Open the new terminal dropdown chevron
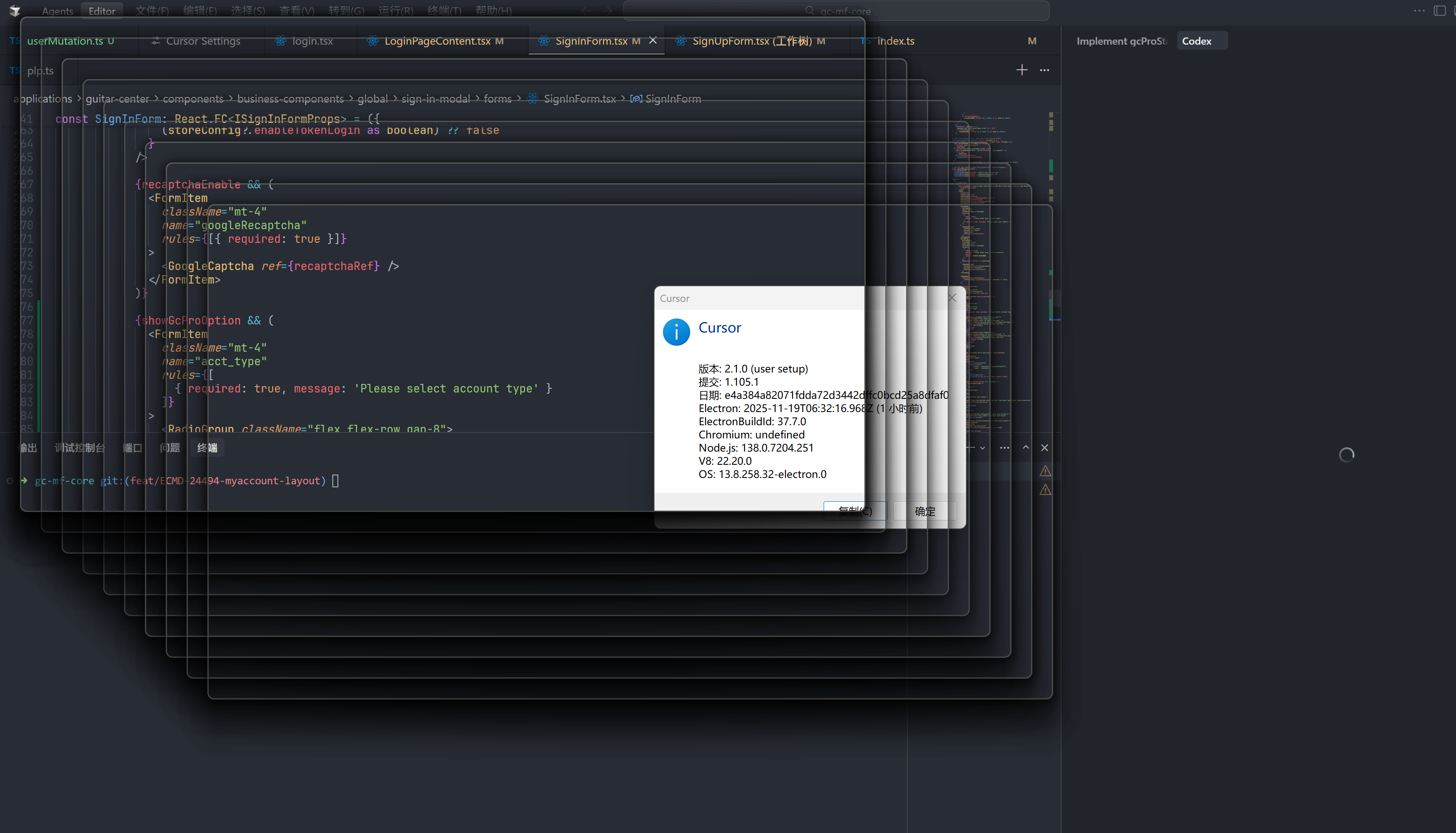The height and width of the screenshot is (833, 1456). (x=983, y=447)
